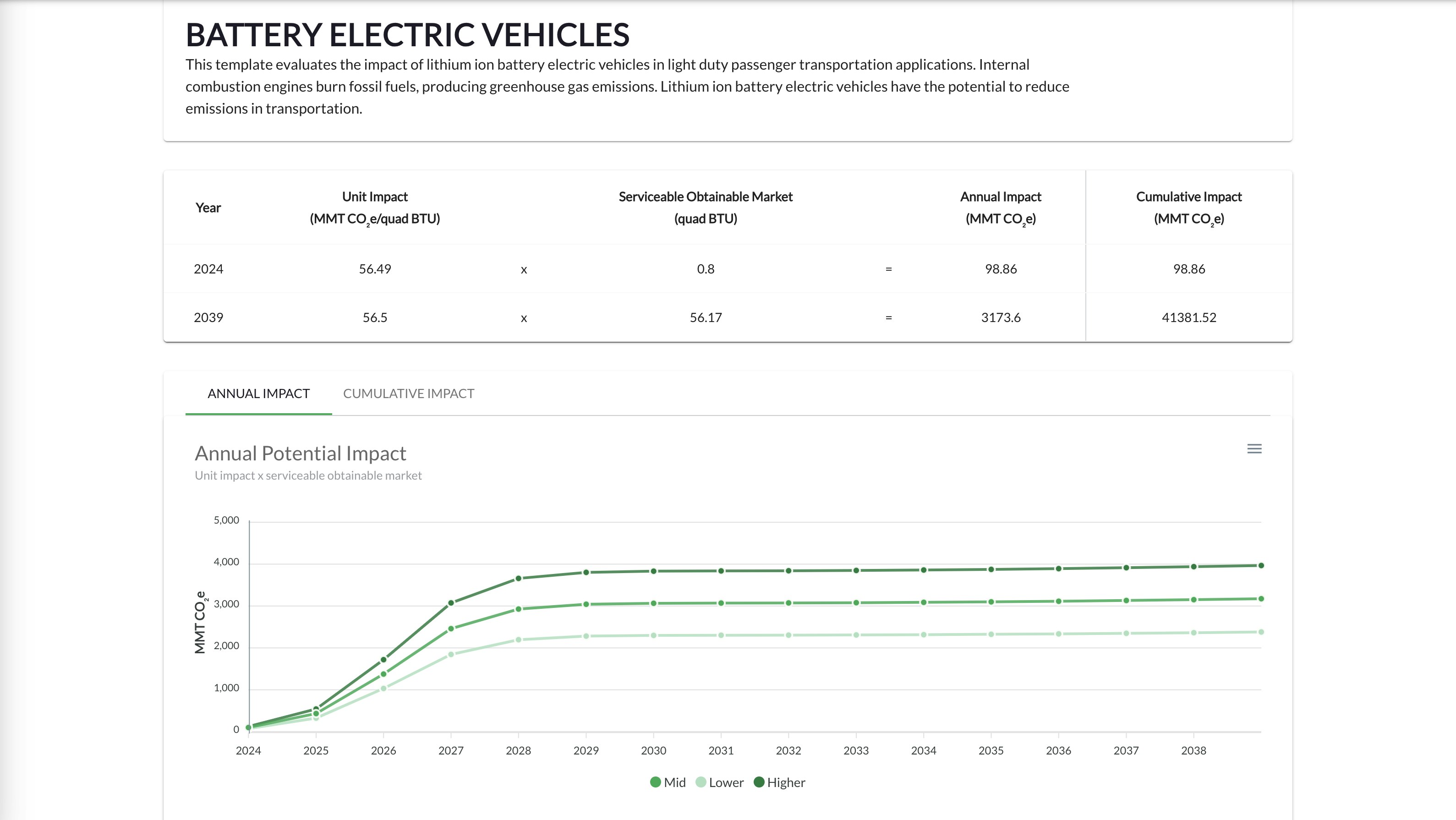Click the Higher series 2030 data point
Screen dimensions: 1456x820
click(x=653, y=571)
